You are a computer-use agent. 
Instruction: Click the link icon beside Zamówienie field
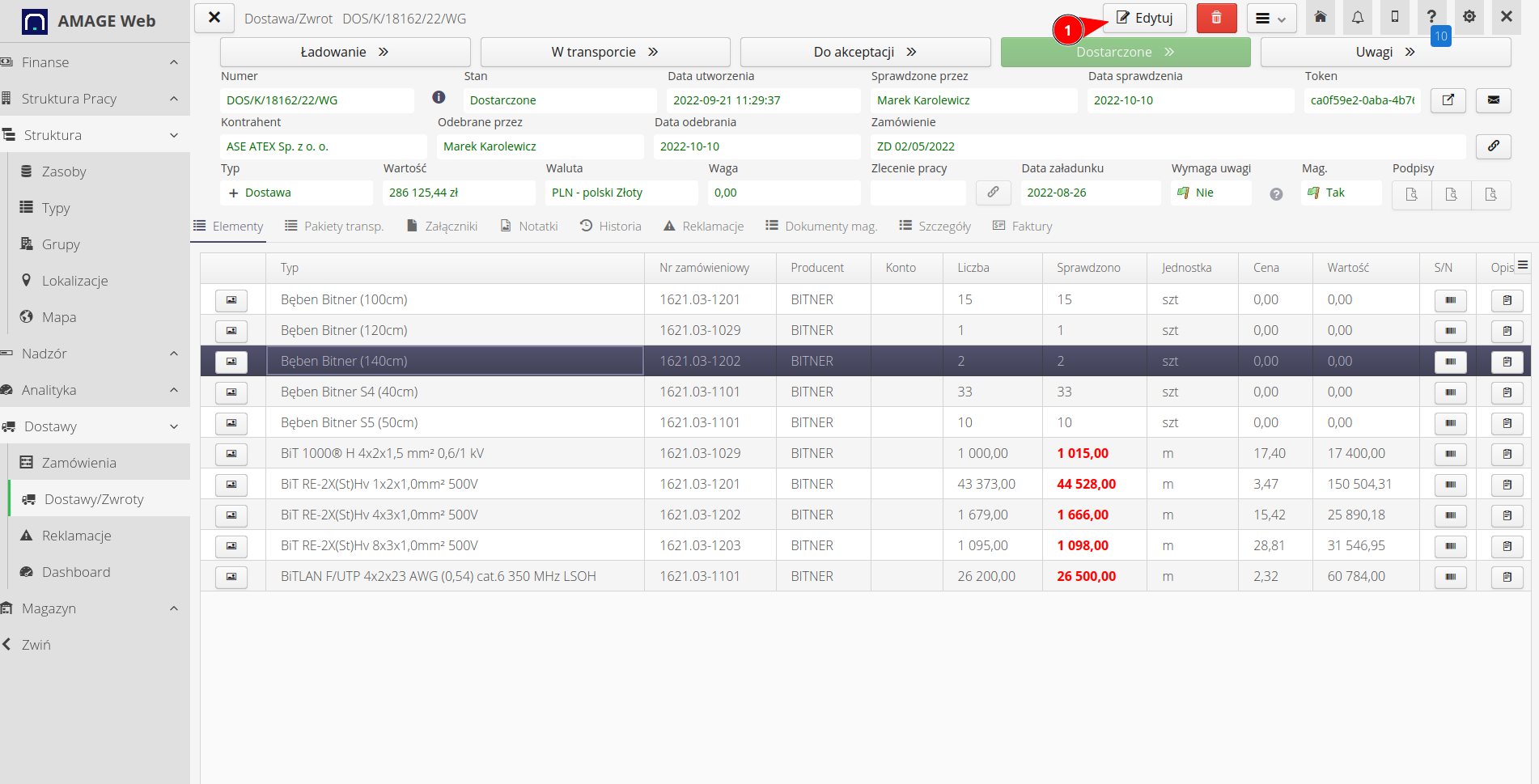point(1494,146)
